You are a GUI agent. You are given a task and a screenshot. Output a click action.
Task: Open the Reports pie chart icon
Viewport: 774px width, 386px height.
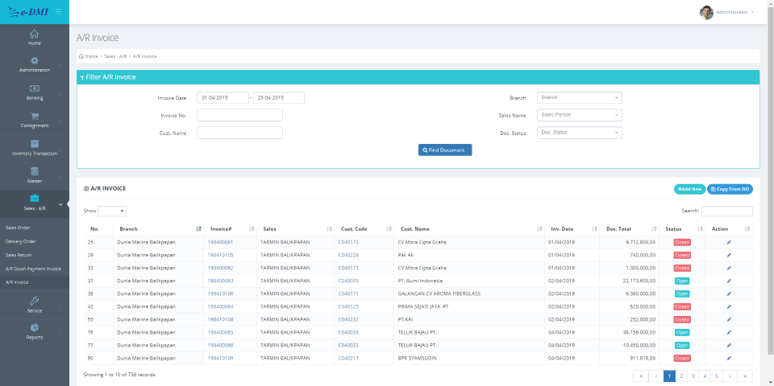[35, 328]
